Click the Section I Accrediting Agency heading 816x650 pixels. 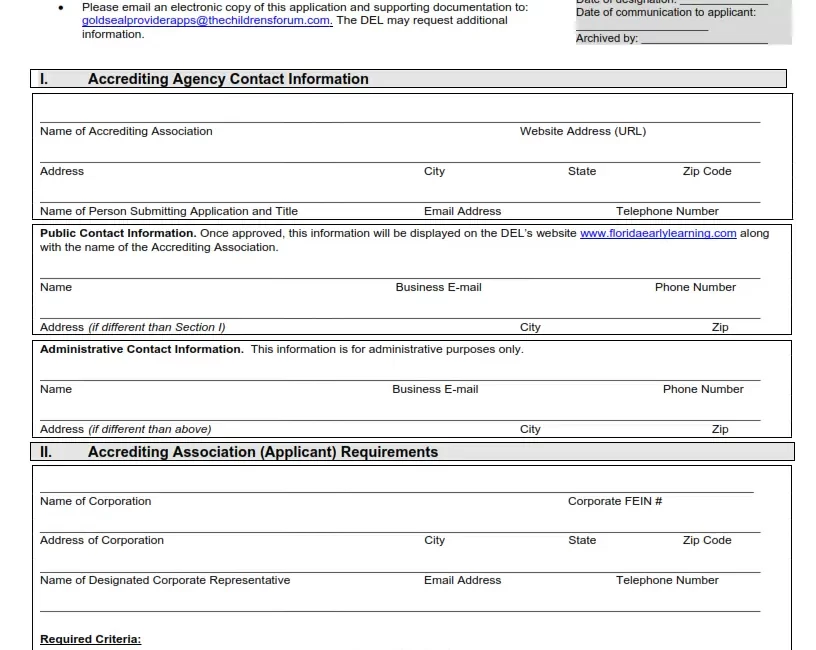pos(228,79)
